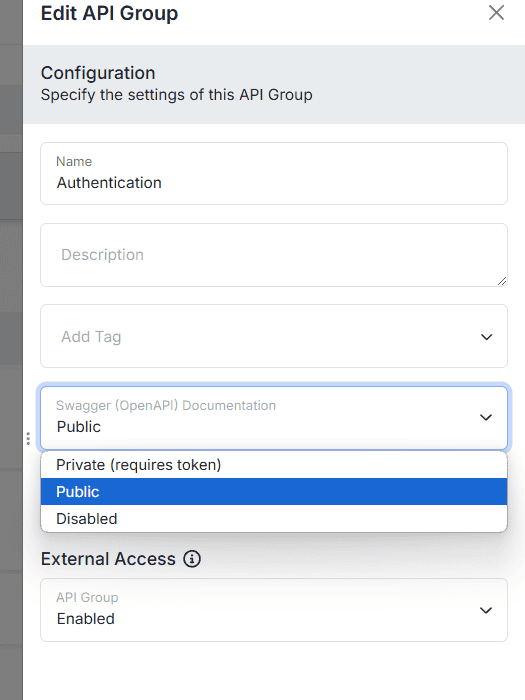
Task: Click the Edit API Group panel title
Action: coord(109,13)
